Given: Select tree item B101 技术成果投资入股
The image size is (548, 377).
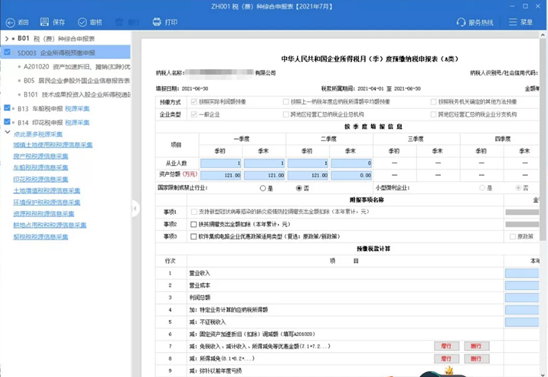Looking at the screenshot, I should click(77, 94).
